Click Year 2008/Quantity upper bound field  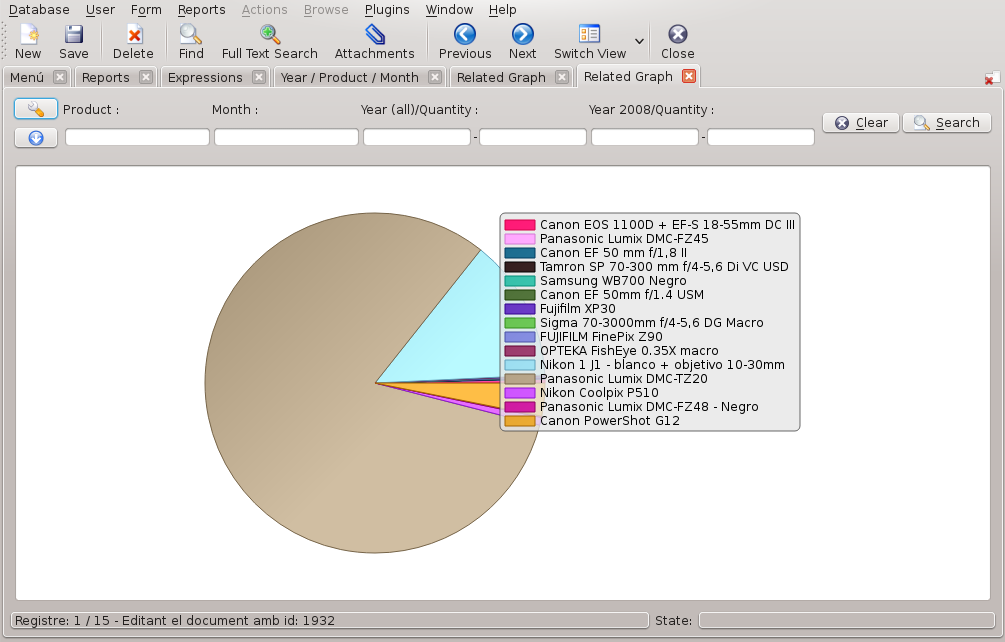pyautogui.click(x=761, y=137)
